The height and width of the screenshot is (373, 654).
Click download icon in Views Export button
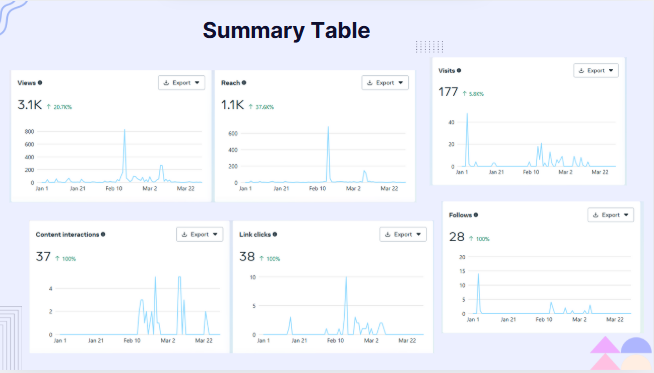(166, 83)
